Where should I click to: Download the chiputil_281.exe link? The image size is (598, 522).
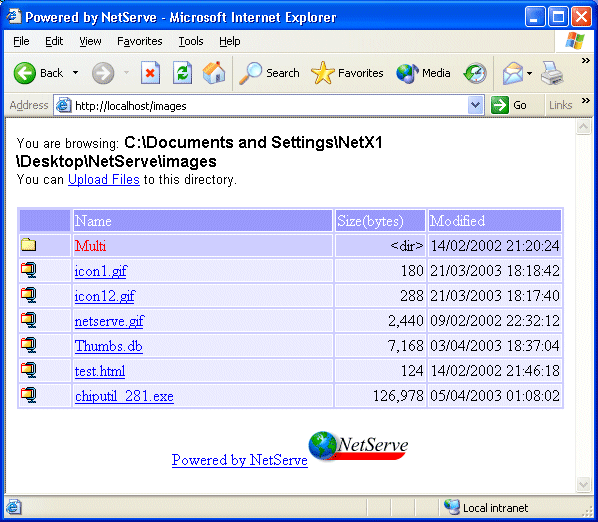[124, 396]
